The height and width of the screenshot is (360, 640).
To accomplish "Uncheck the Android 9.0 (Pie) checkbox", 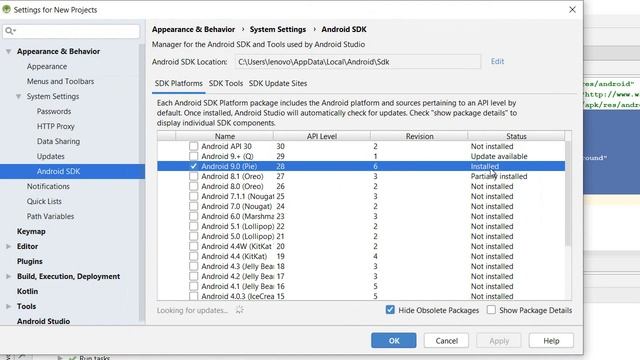I will pos(193,166).
